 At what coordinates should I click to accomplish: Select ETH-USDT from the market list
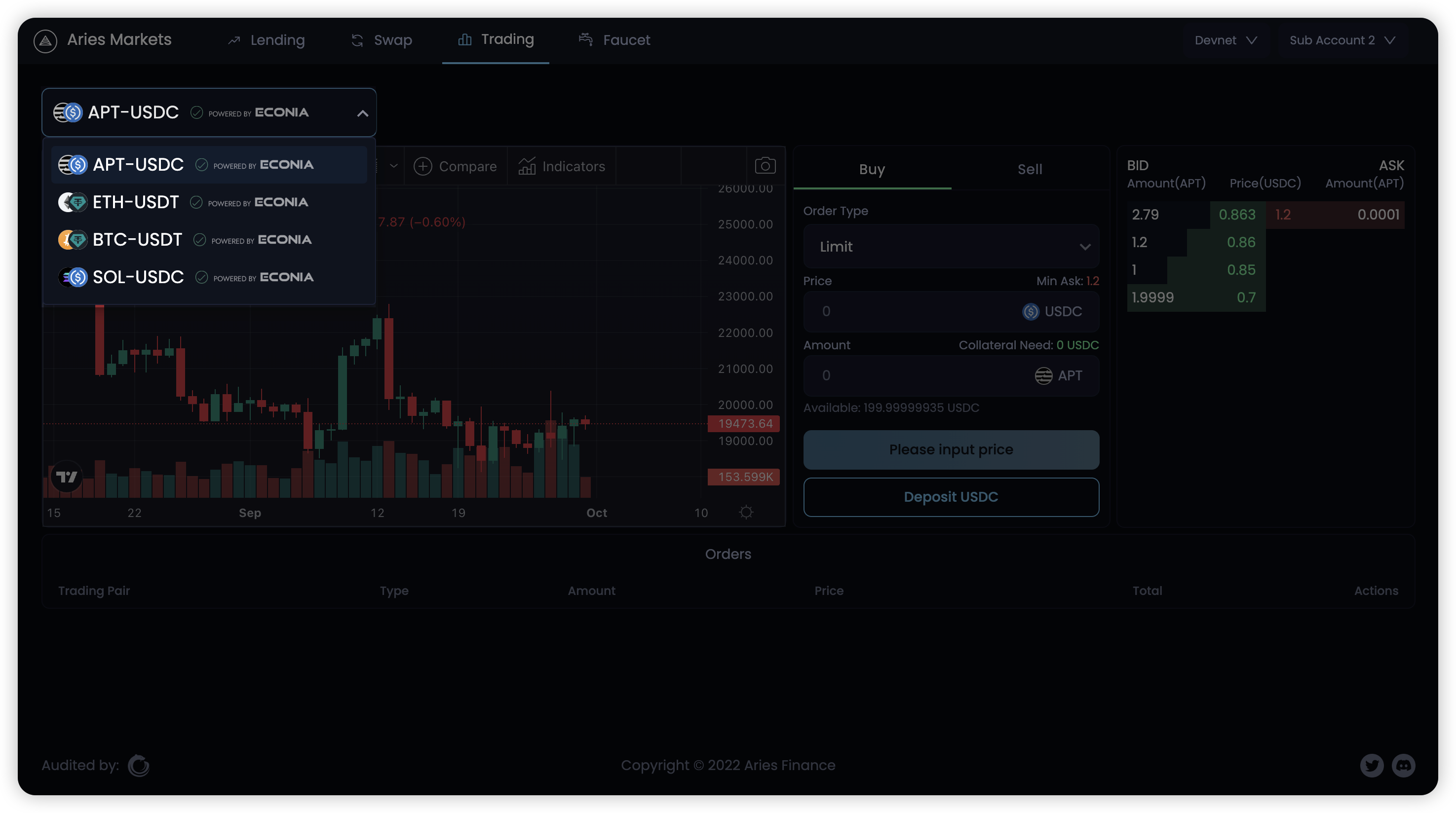209,202
